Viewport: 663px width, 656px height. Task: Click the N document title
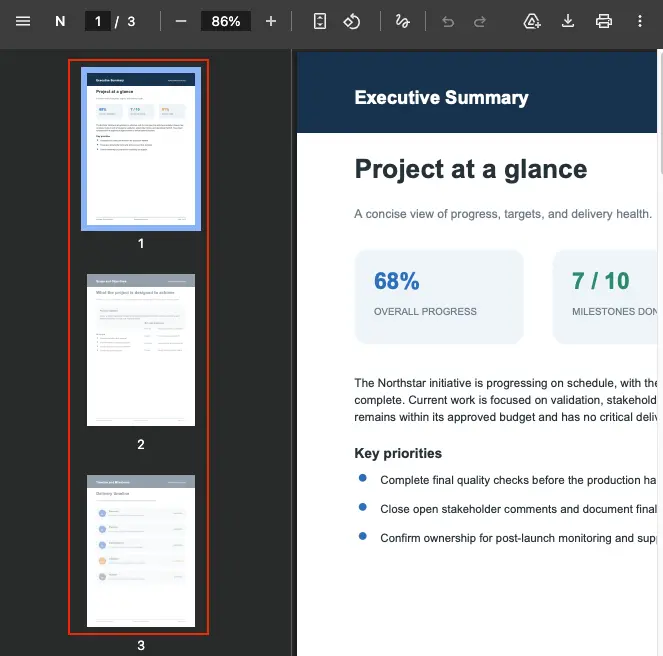click(x=60, y=21)
